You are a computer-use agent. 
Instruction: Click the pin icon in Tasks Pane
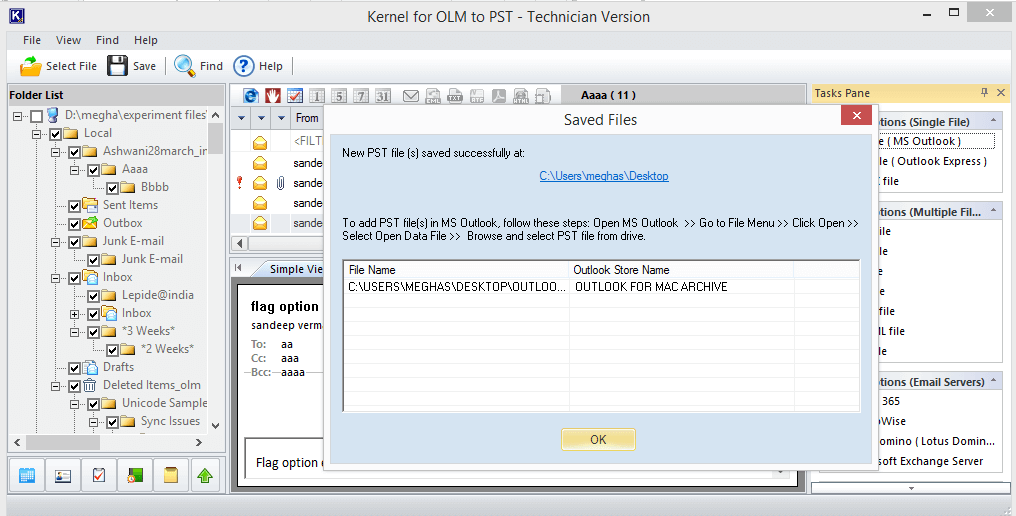click(x=984, y=93)
